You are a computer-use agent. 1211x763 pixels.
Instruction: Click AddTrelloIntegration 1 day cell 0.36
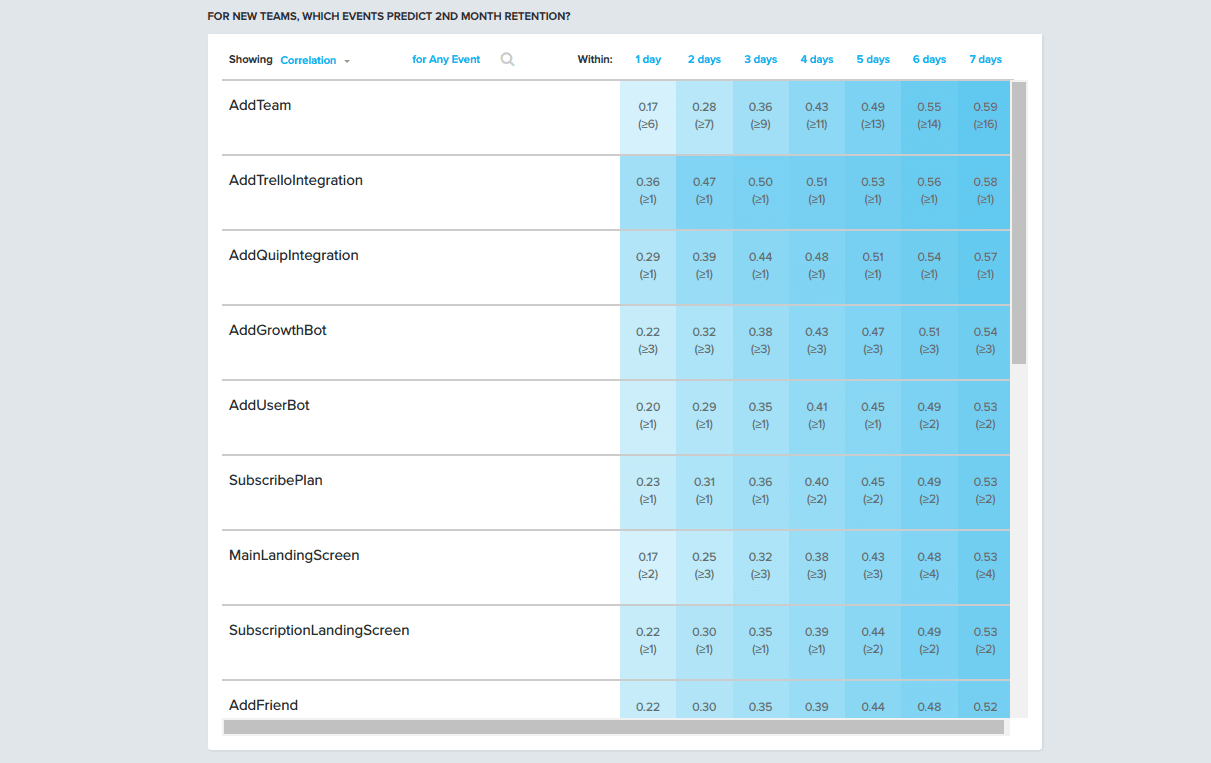(x=648, y=191)
